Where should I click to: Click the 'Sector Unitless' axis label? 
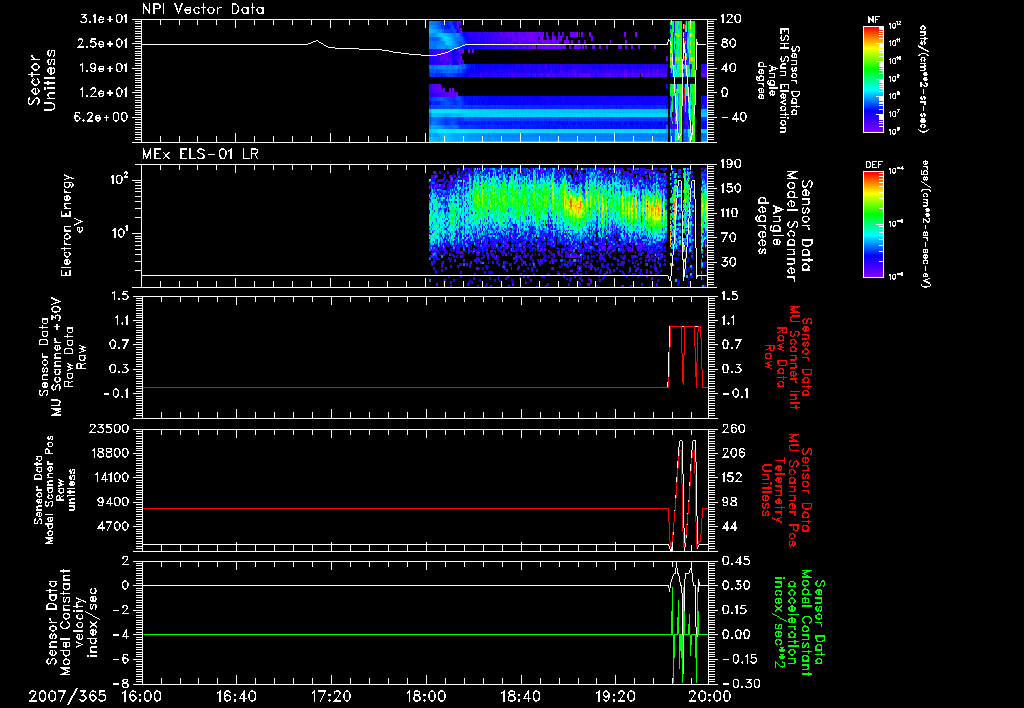42,80
